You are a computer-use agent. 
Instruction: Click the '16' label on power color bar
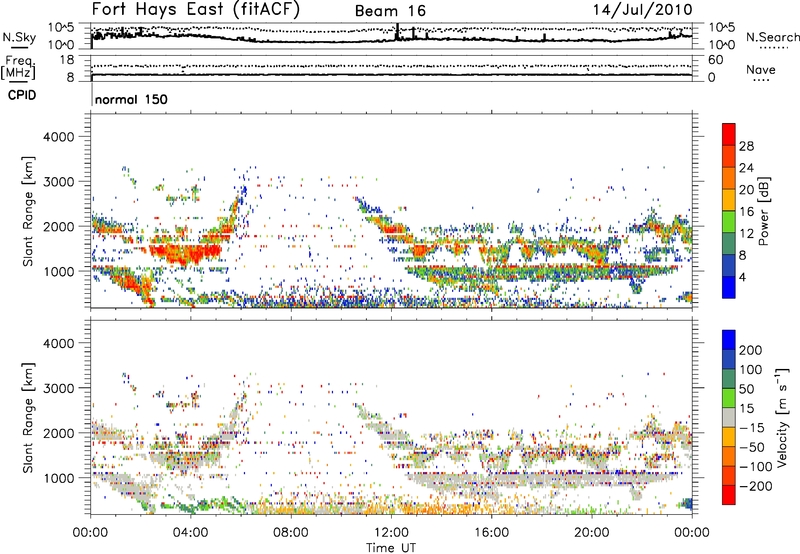pyautogui.click(x=746, y=212)
